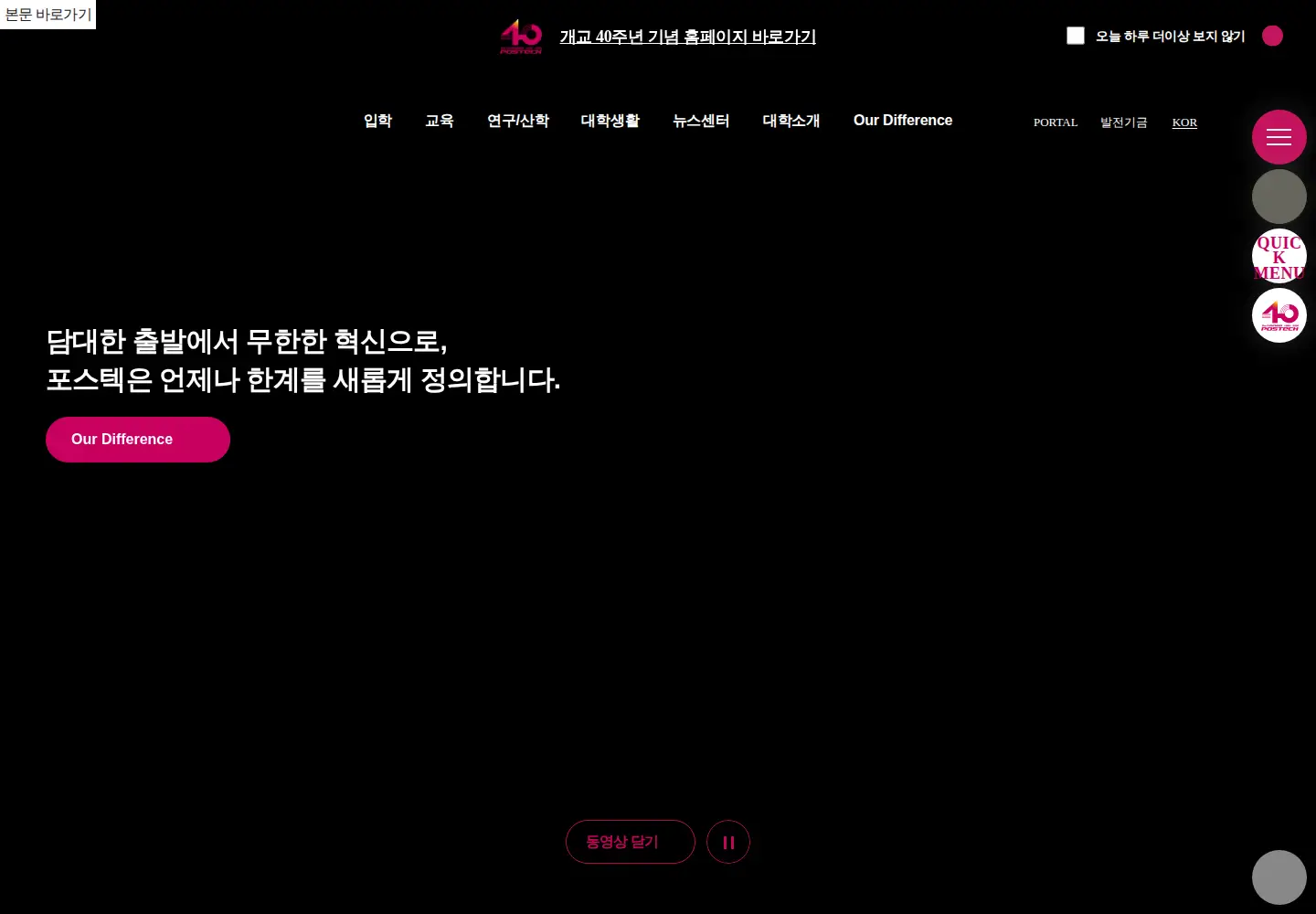The height and width of the screenshot is (914, 1316).
Task: Check '오늘 하루 더이상 보지 않기' checkbox
Action: click(x=1076, y=36)
